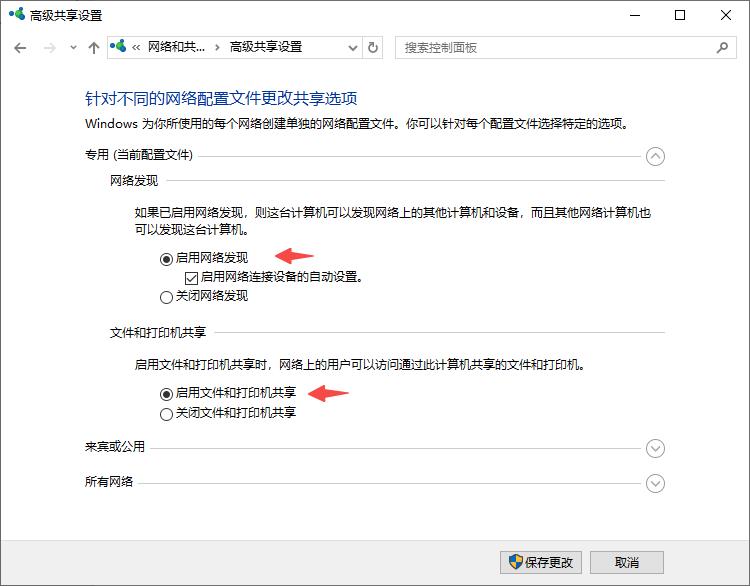Click 针对不同的网络配置文件更改共享选项 heading
Screen dimensions: 750x586
221,99
